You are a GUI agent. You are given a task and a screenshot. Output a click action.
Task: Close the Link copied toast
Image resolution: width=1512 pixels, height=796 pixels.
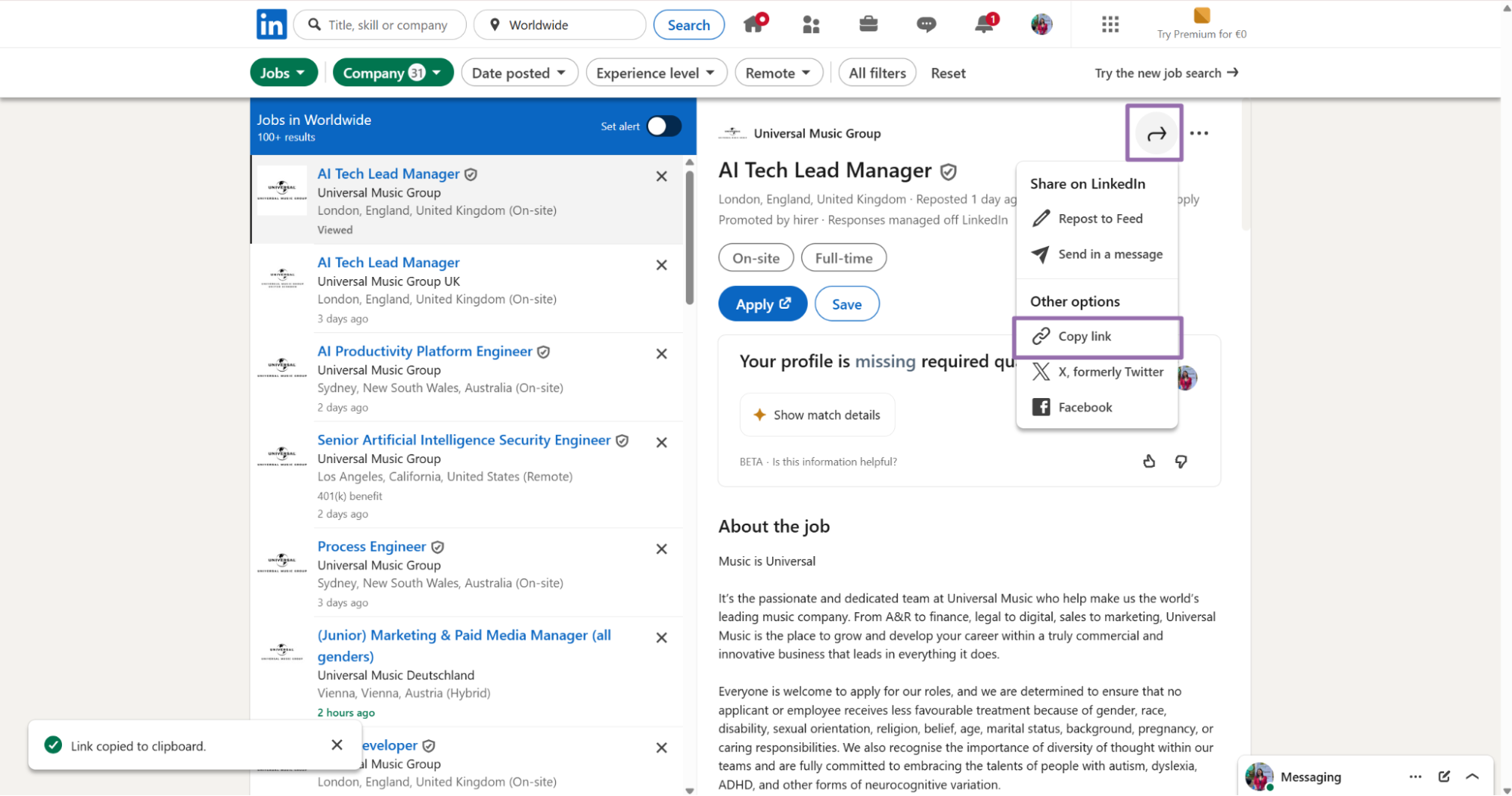pyautogui.click(x=337, y=745)
